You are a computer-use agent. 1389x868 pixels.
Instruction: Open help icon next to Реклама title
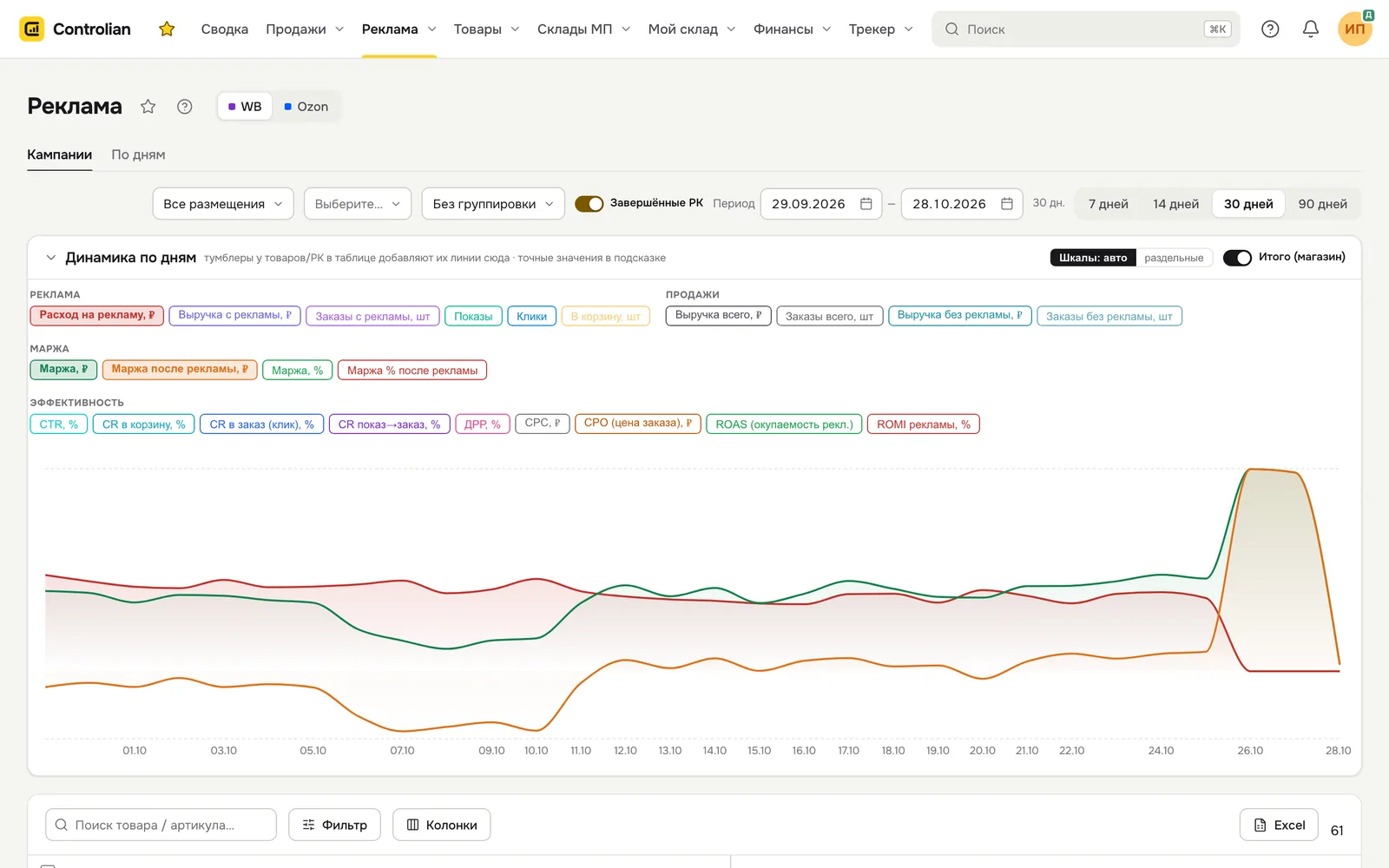pos(184,107)
